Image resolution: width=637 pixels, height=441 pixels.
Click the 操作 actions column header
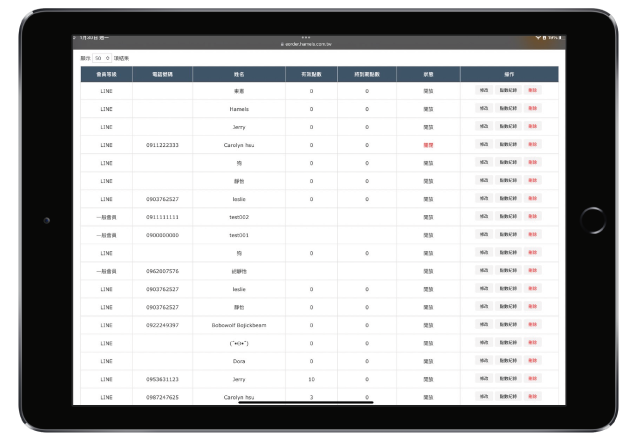(509, 74)
